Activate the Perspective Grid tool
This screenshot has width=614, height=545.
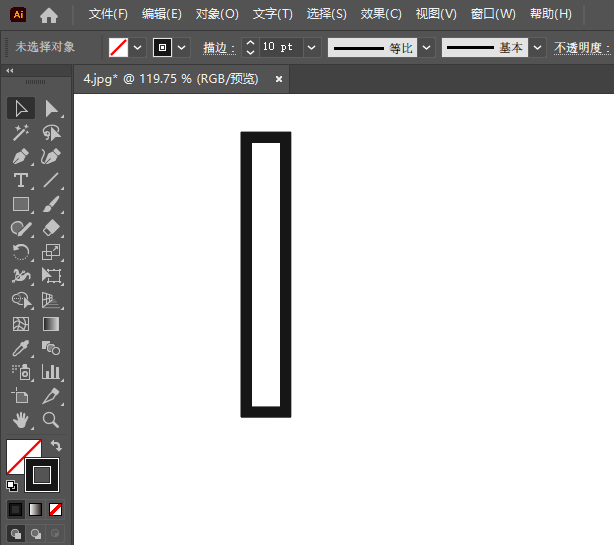pos(51,300)
